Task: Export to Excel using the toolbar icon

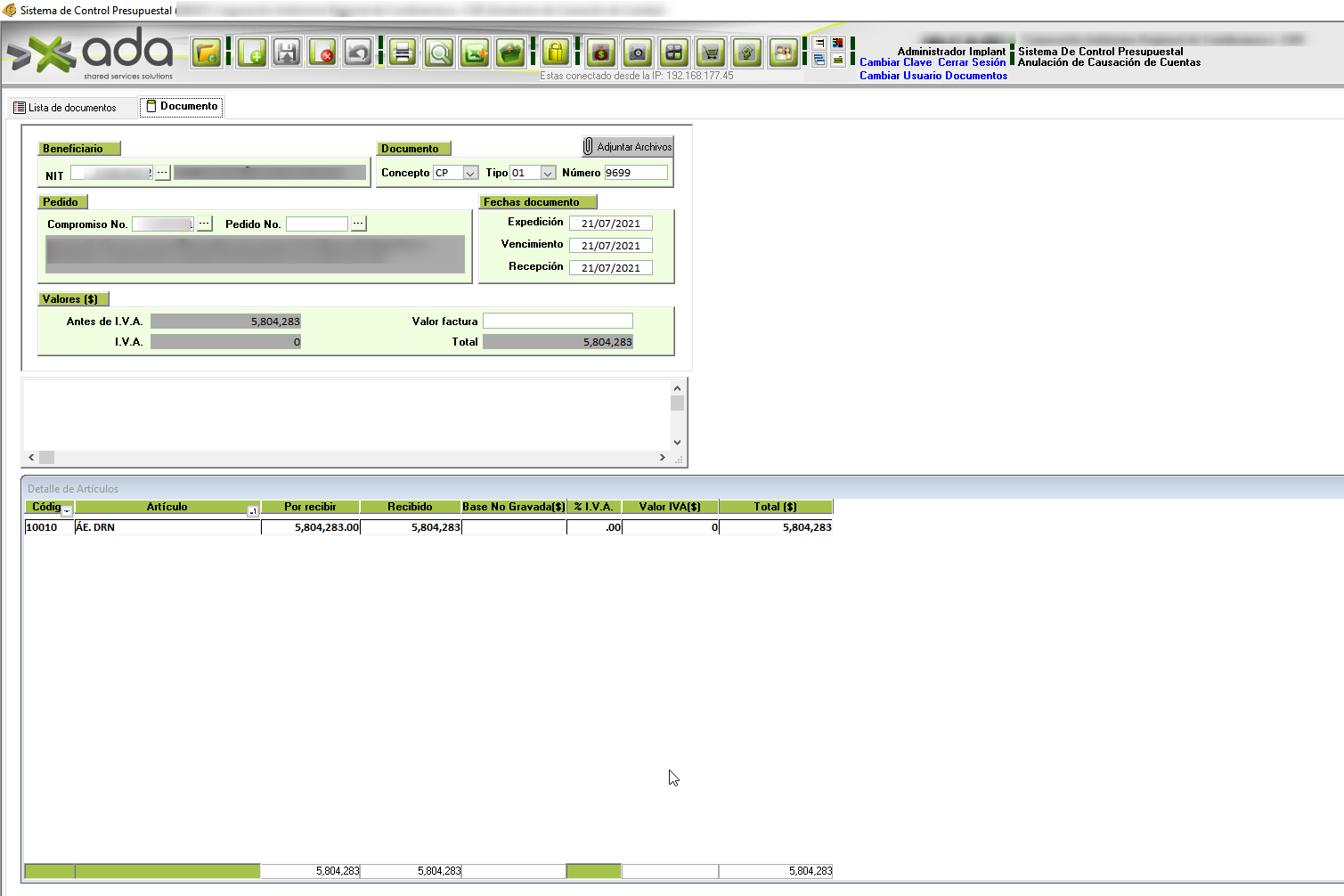Action: tap(475, 53)
